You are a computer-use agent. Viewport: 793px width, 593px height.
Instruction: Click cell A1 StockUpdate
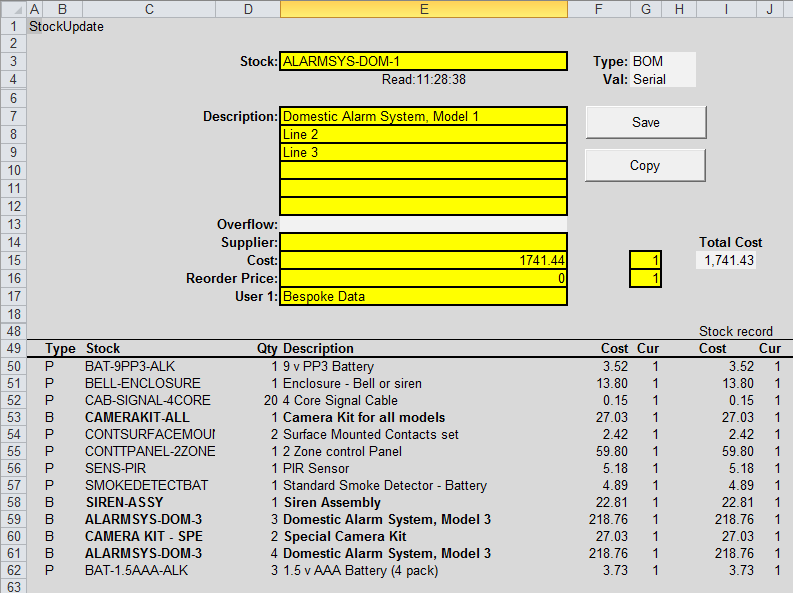click(x=66, y=26)
